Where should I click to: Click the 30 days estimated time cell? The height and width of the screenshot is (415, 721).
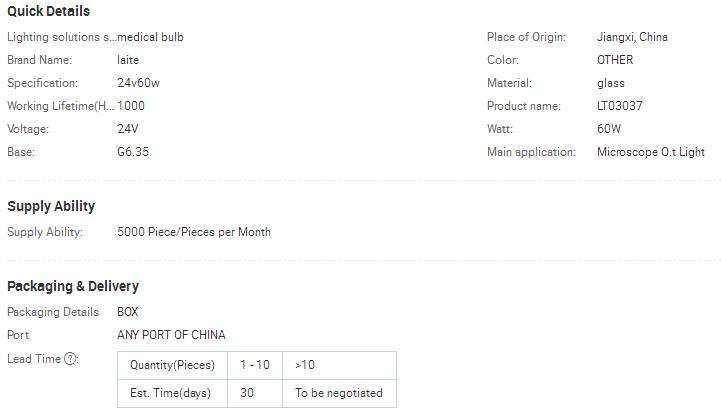click(x=247, y=393)
